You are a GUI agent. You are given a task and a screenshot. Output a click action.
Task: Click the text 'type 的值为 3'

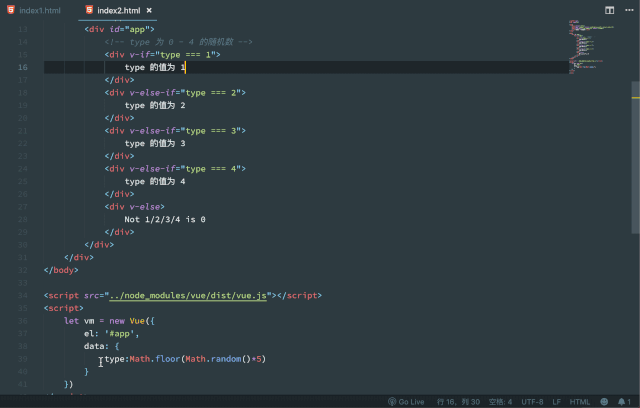[x=155, y=143]
